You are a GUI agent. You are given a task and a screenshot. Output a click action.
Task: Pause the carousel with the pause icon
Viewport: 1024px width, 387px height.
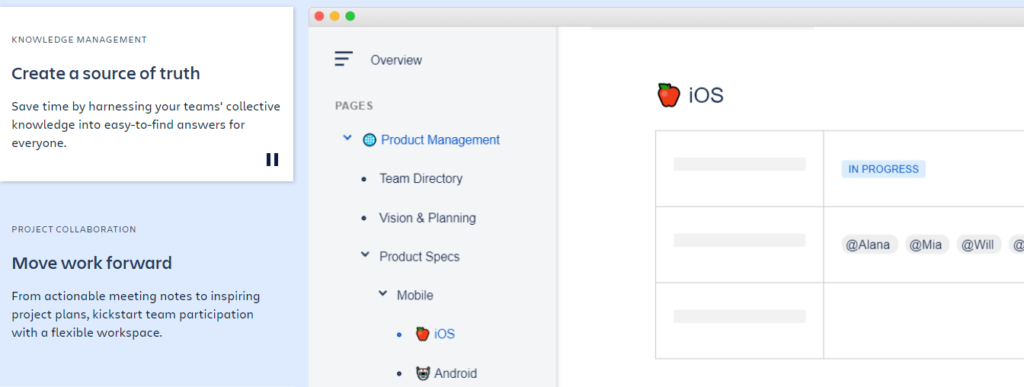pos(272,159)
